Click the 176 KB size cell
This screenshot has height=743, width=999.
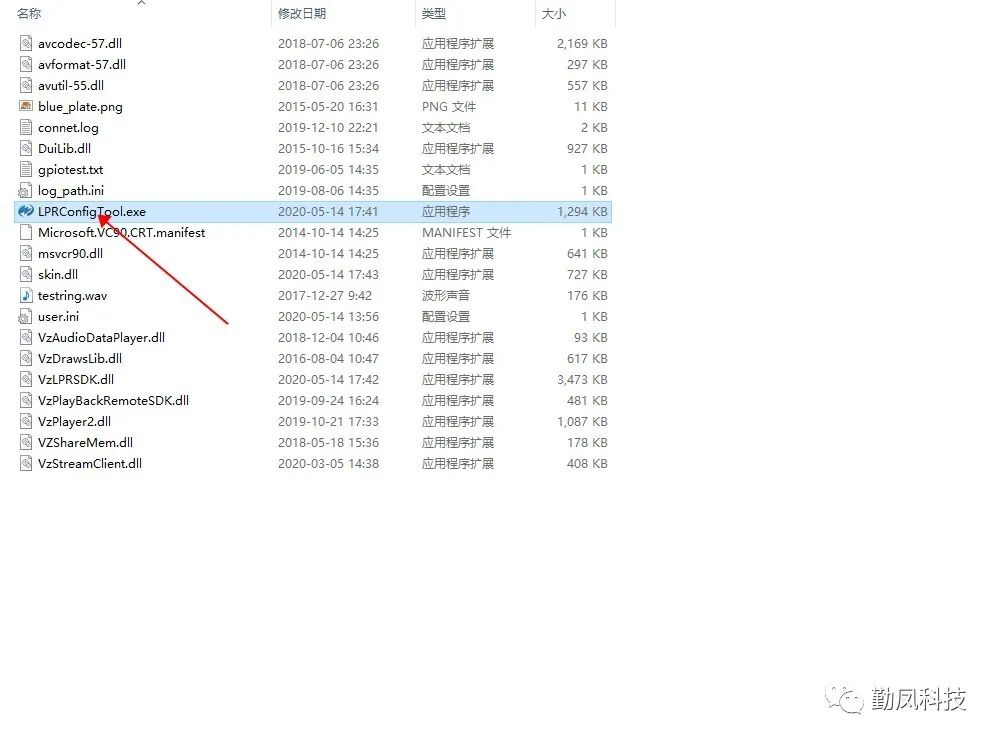coord(587,296)
